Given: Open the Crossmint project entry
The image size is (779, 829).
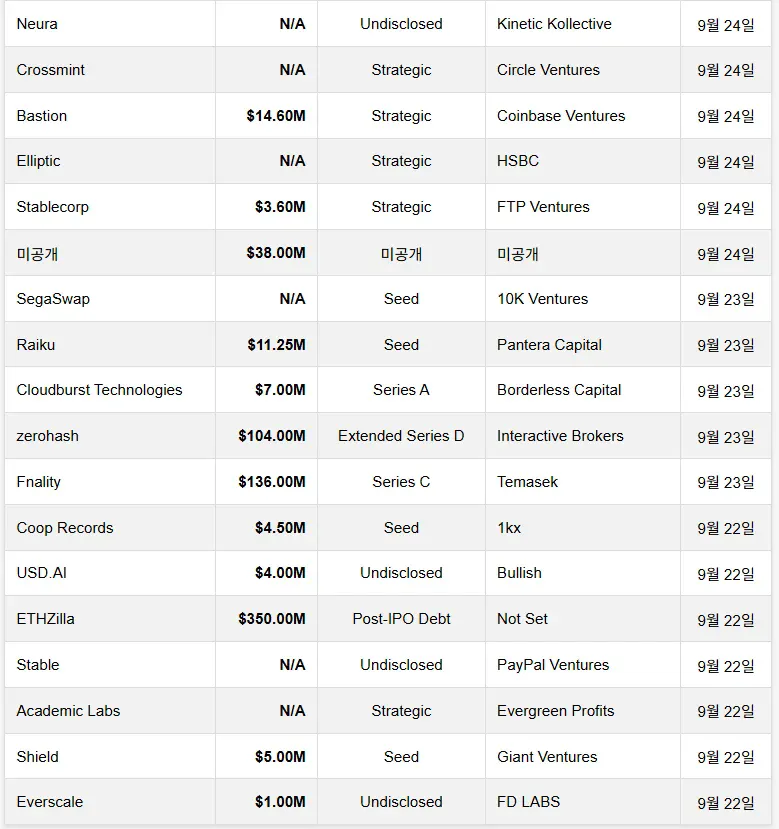Looking at the screenshot, I should 51,70.
